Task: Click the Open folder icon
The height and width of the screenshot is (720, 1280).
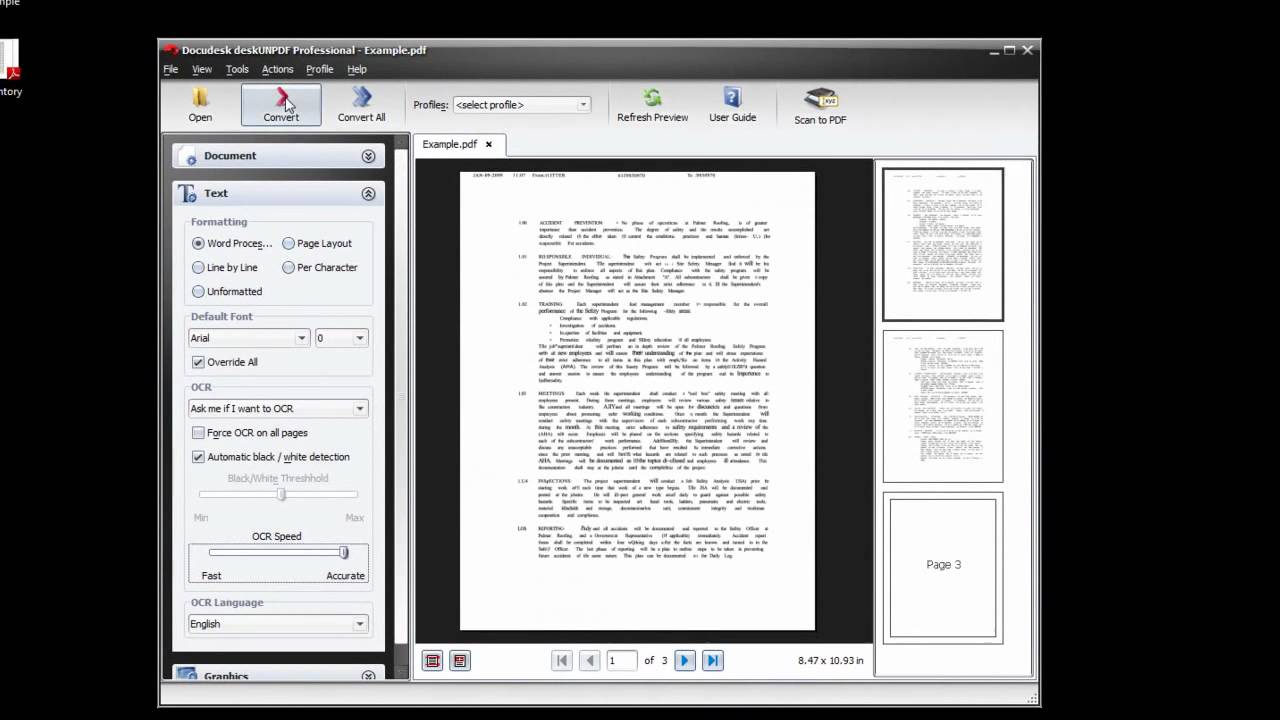Action: click(200, 98)
